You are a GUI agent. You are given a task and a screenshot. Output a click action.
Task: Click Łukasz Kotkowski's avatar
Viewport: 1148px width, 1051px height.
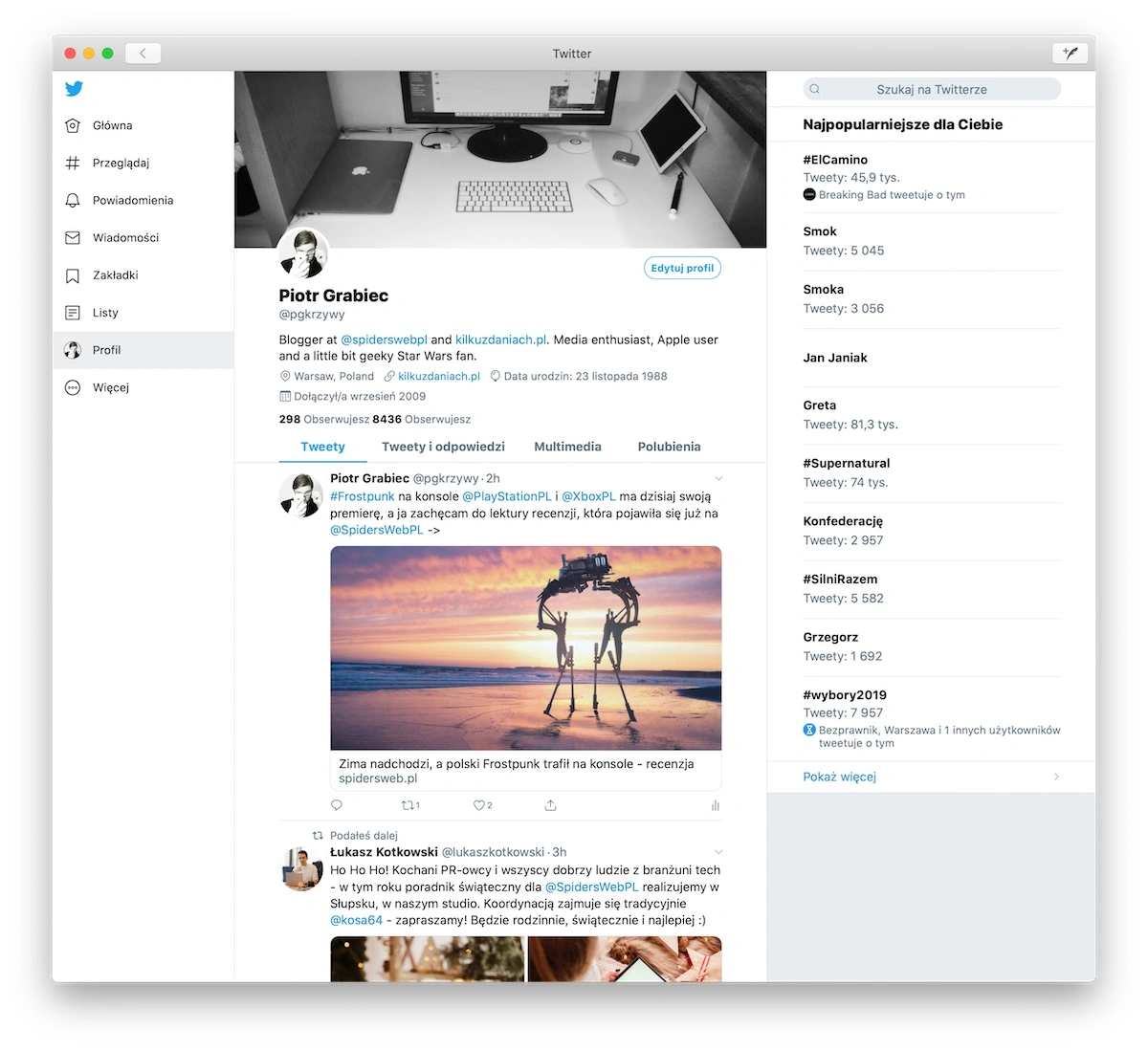[300, 868]
